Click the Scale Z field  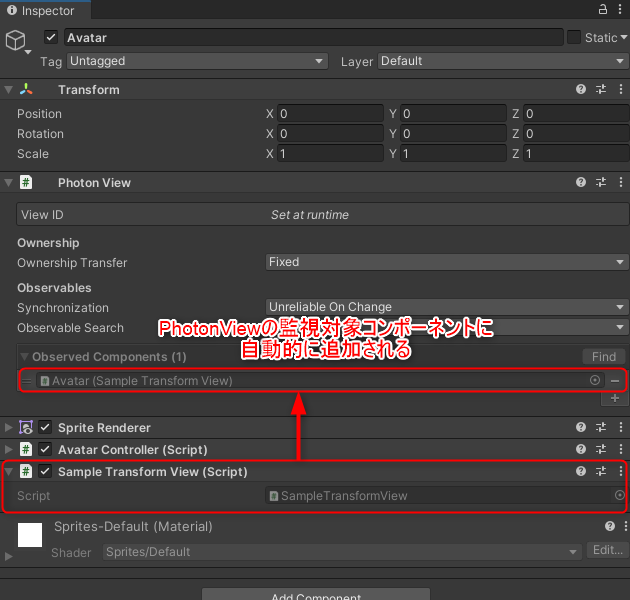(577, 154)
